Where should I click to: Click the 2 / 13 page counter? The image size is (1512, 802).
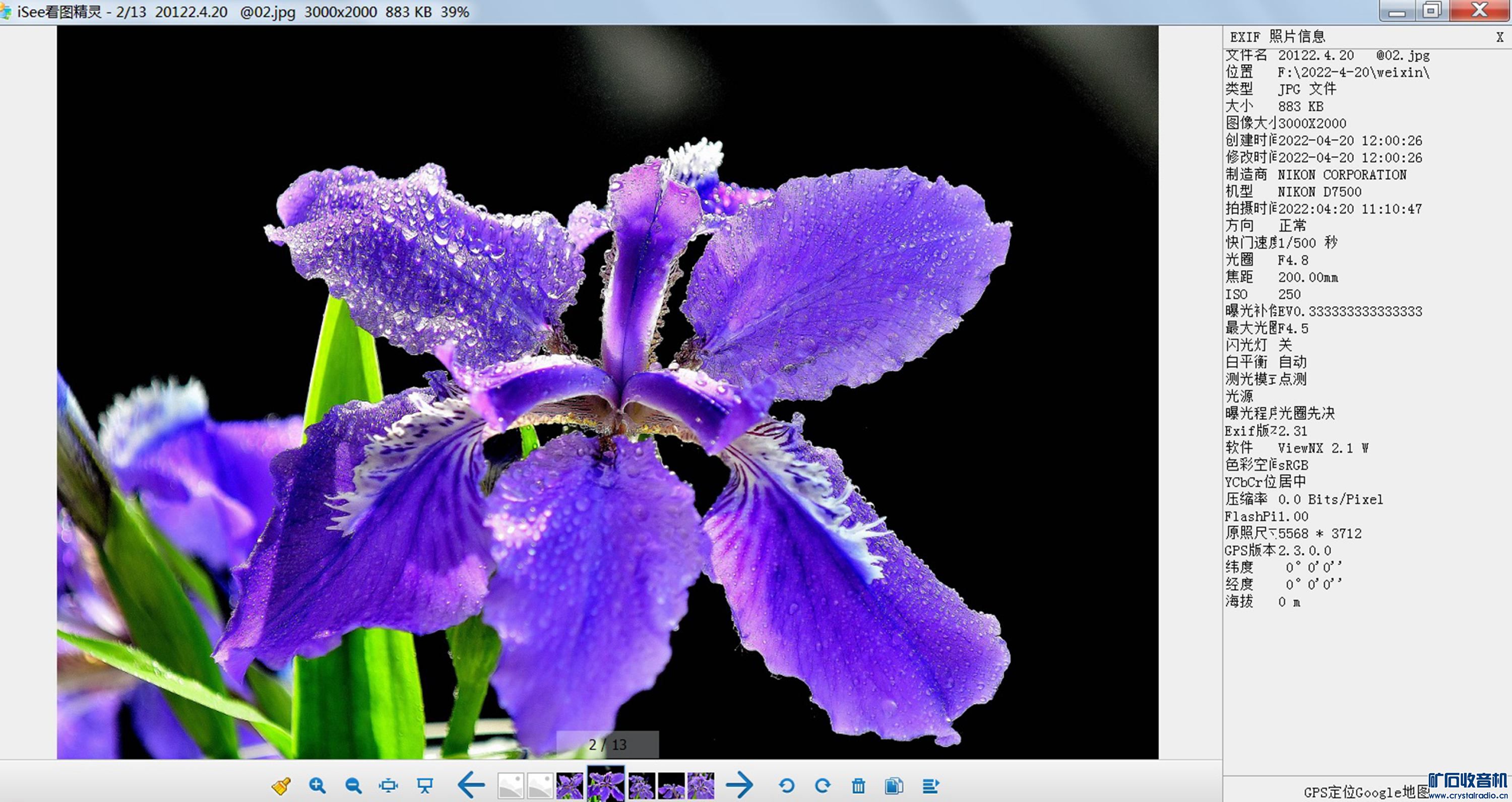coord(607,745)
